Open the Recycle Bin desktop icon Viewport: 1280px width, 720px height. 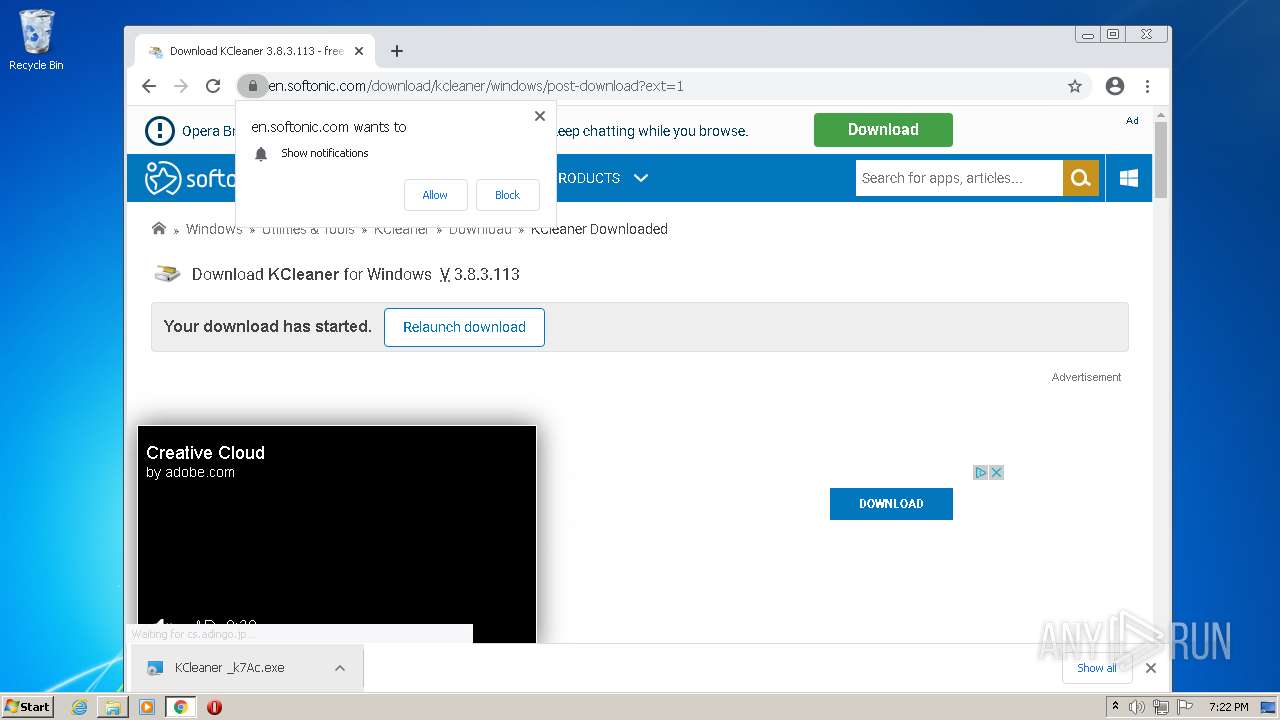click(x=36, y=40)
